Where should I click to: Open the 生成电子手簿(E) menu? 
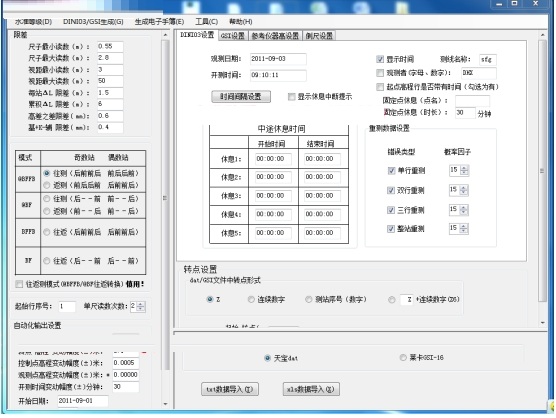pyautogui.click(x=159, y=22)
